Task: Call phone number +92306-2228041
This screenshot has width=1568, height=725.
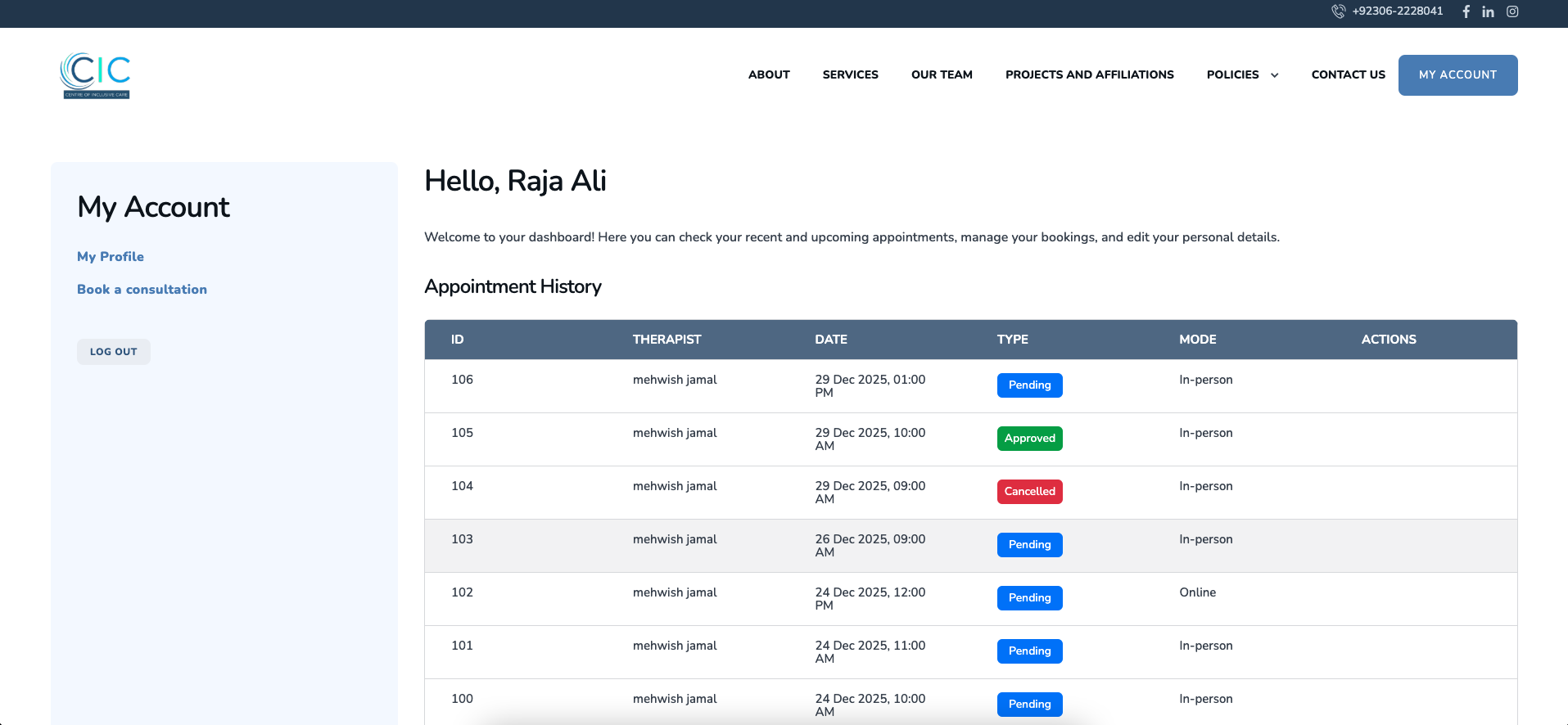Action: (x=1397, y=11)
